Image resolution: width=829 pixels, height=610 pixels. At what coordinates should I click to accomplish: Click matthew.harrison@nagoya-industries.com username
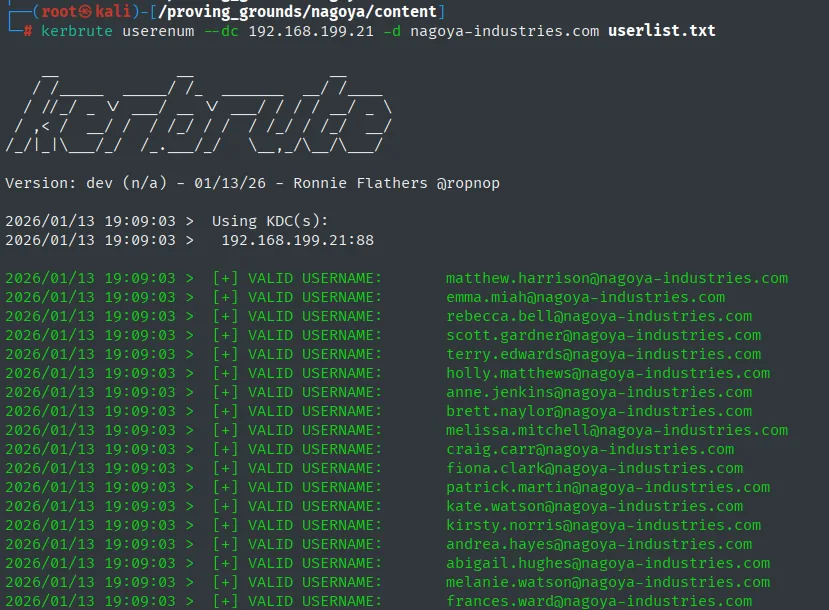tap(617, 278)
